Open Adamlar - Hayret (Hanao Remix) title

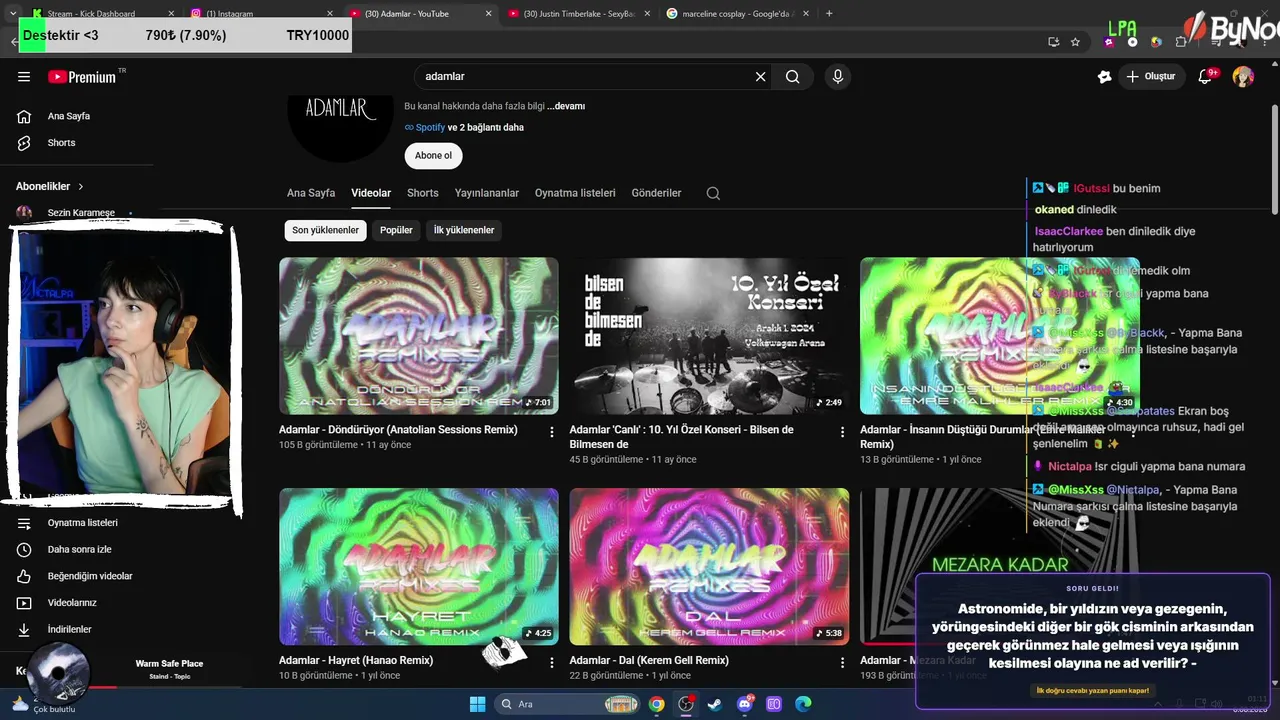point(356,661)
